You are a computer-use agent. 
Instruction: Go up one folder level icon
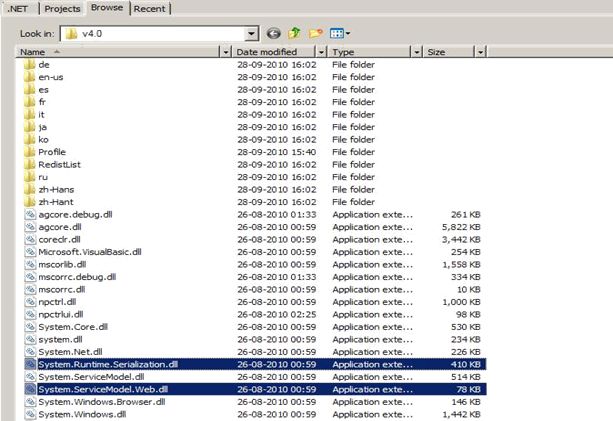tap(294, 33)
